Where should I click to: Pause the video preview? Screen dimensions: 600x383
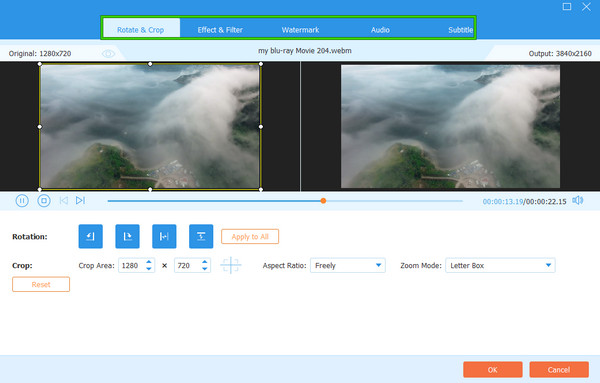click(x=22, y=200)
